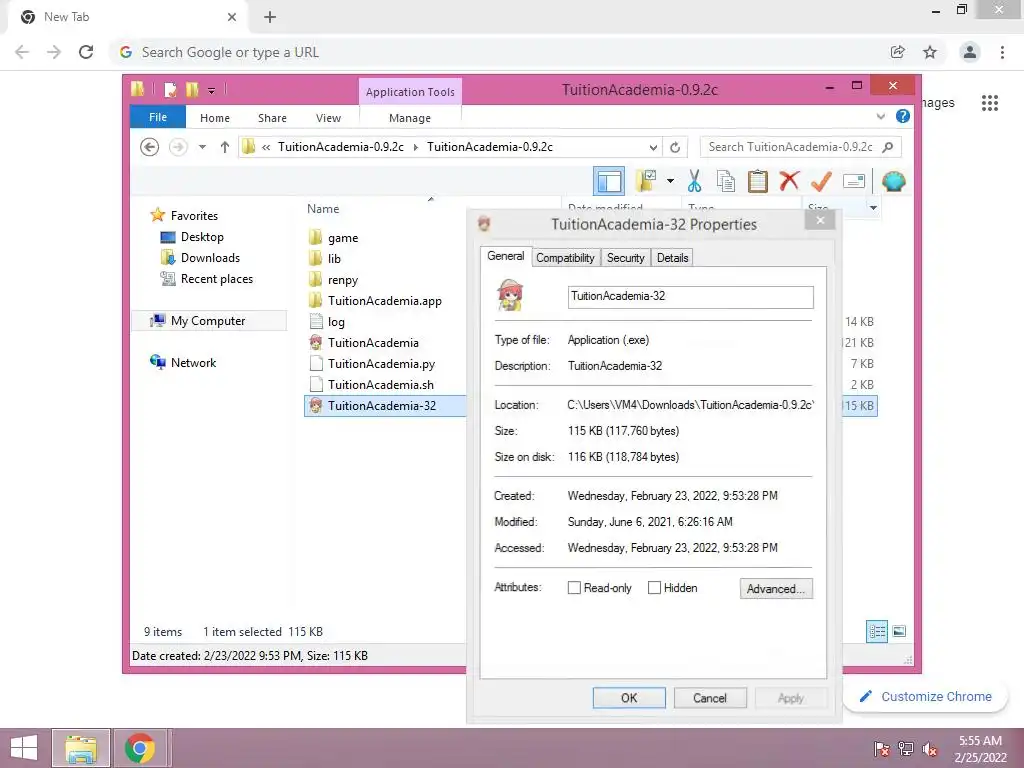Copy the selected file with copy icon

pyautogui.click(x=726, y=181)
